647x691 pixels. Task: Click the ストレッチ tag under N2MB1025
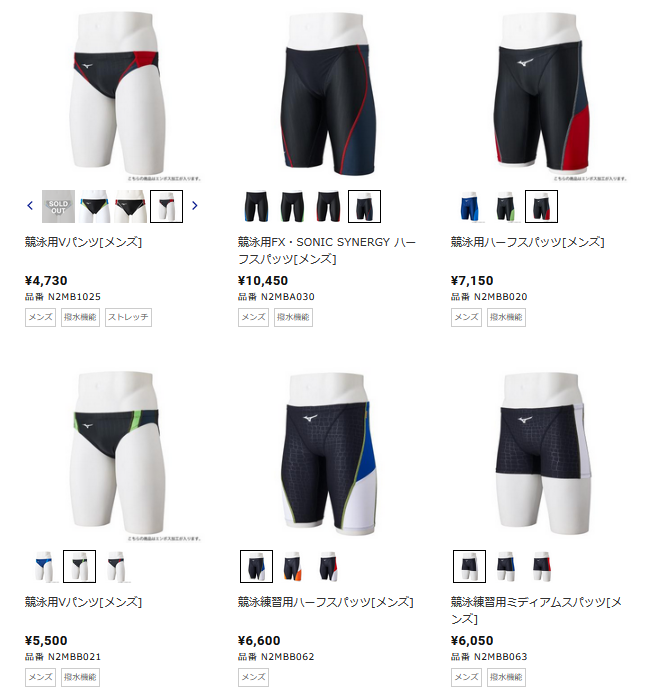[128, 317]
